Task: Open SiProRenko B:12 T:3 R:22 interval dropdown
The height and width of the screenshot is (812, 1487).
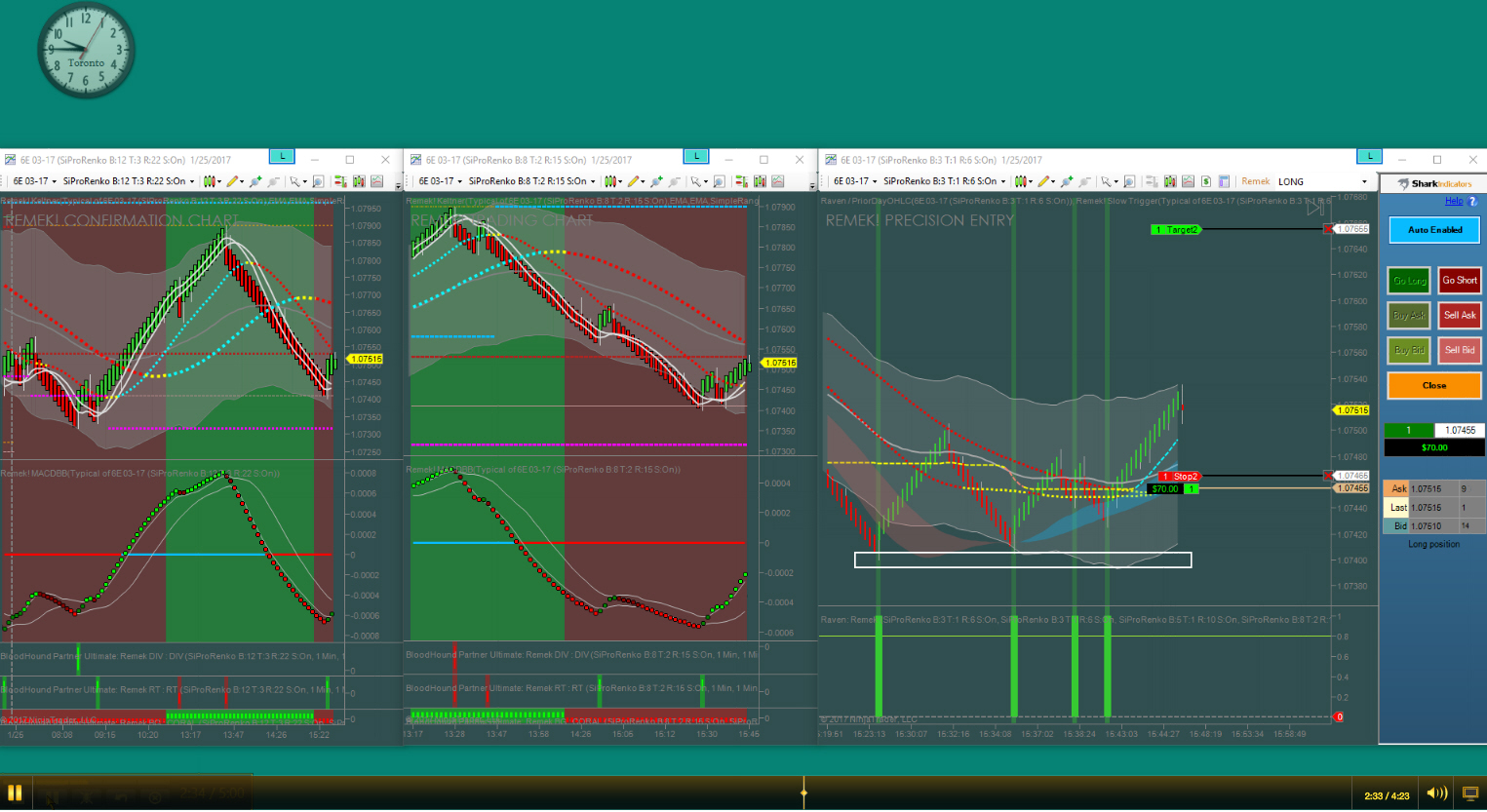Action: pyautogui.click(x=129, y=181)
